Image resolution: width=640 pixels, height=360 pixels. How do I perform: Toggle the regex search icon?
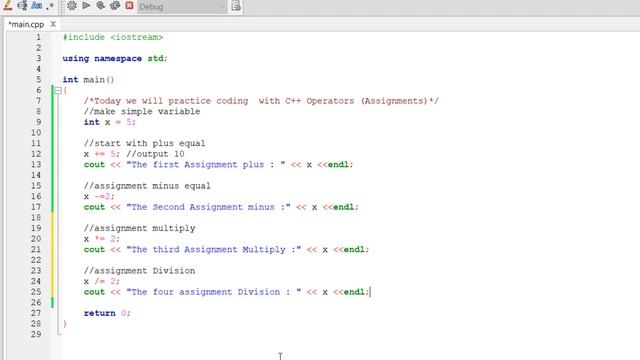click(x=50, y=6)
